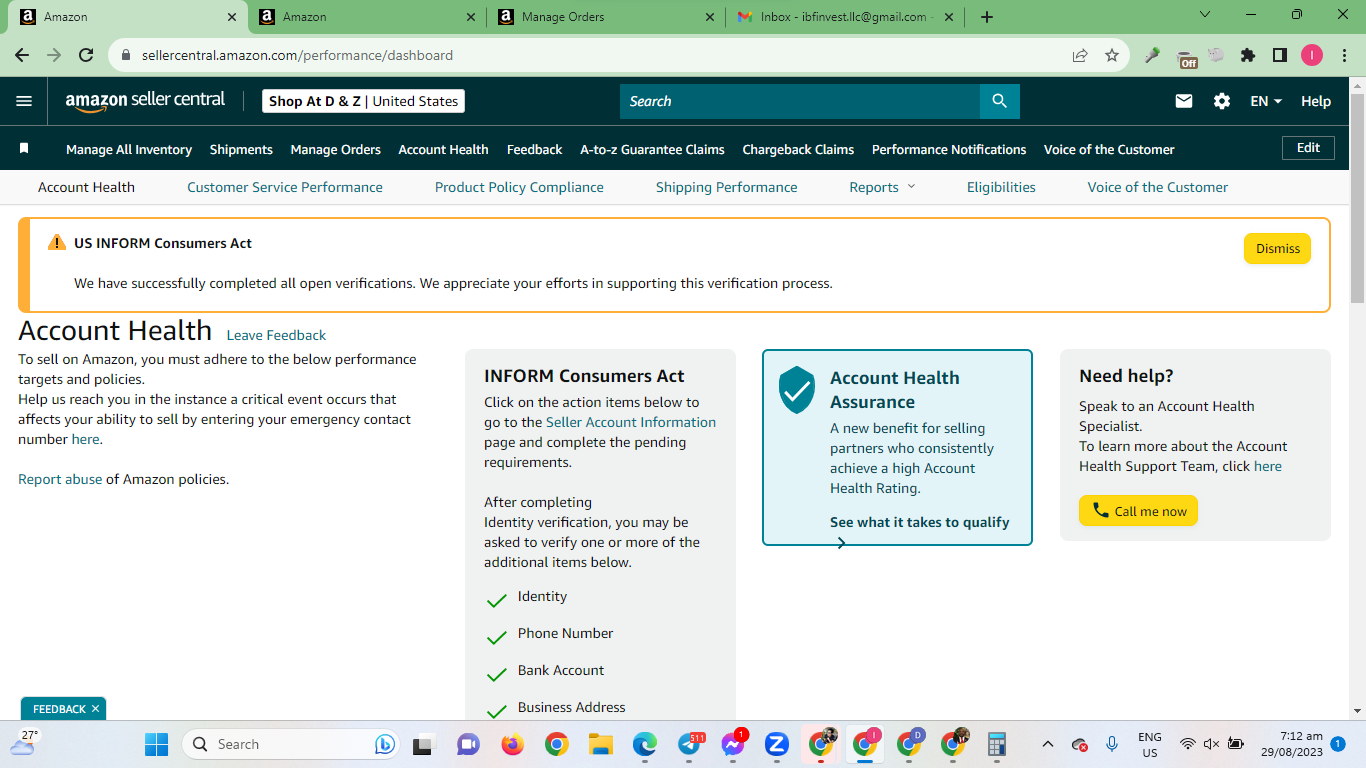The width and height of the screenshot is (1366, 768).
Task: Open the Chrome profile avatar
Action: pyautogui.click(x=1312, y=56)
